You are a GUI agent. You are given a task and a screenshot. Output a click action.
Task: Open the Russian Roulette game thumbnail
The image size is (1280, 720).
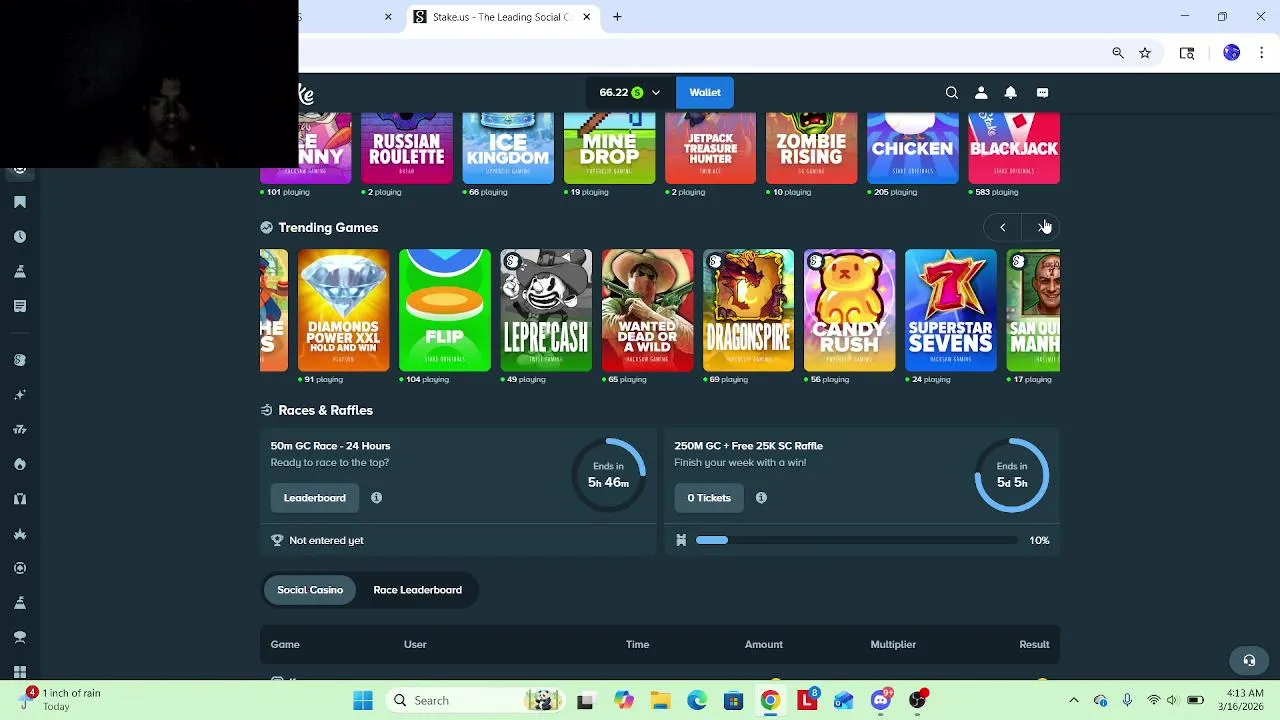pos(406,148)
